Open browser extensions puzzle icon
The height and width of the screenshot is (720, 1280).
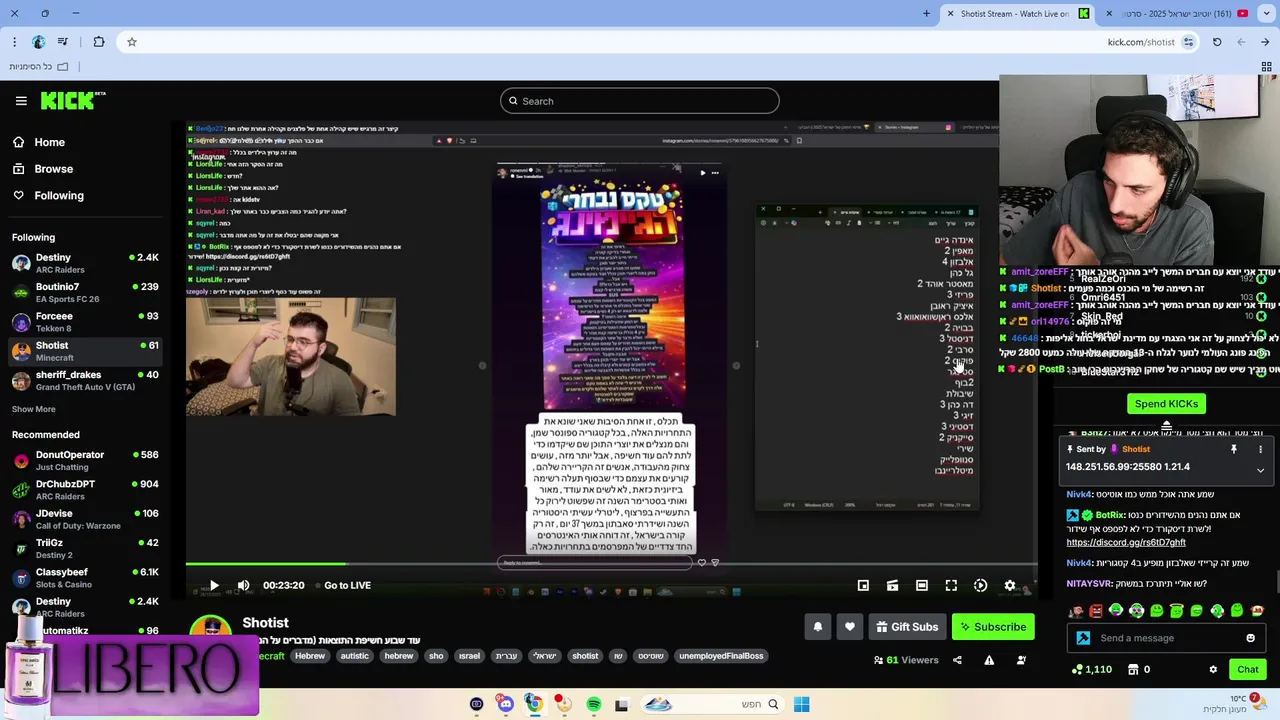pyautogui.click(x=98, y=42)
